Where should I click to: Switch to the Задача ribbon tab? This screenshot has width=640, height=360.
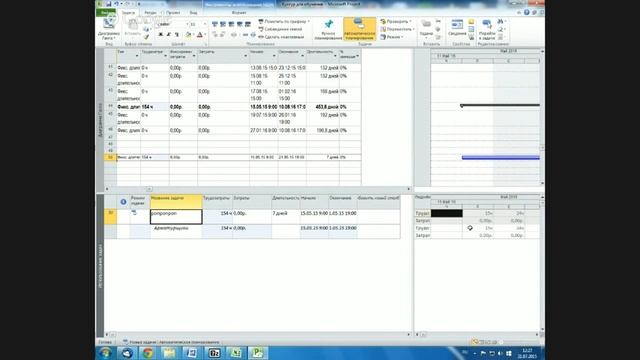128,13
